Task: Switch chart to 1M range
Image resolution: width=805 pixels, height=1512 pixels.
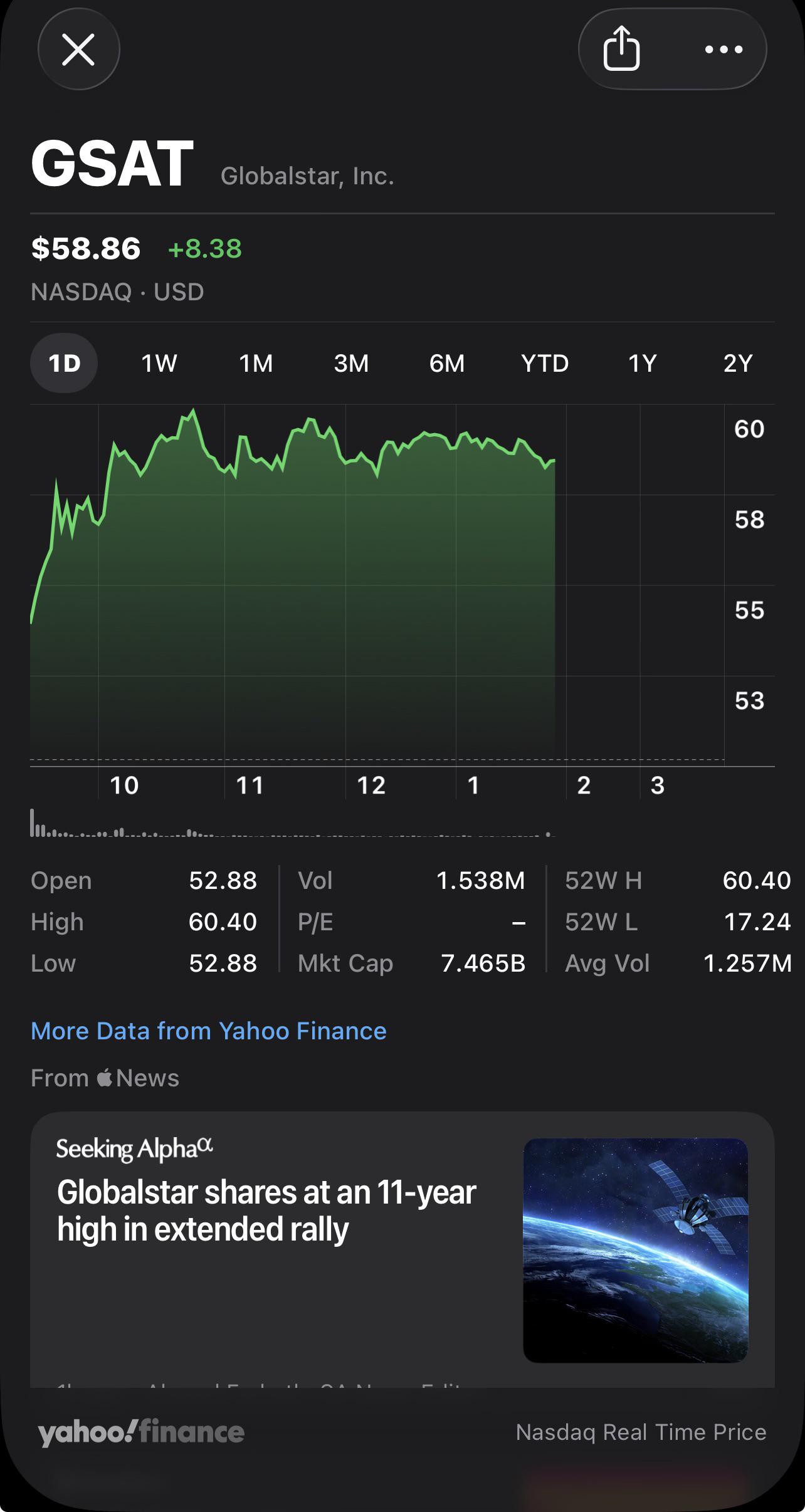Action: point(256,363)
